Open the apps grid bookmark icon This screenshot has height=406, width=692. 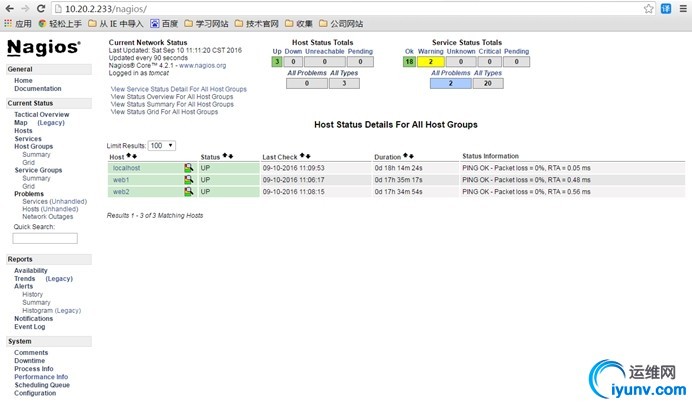[8, 23]
